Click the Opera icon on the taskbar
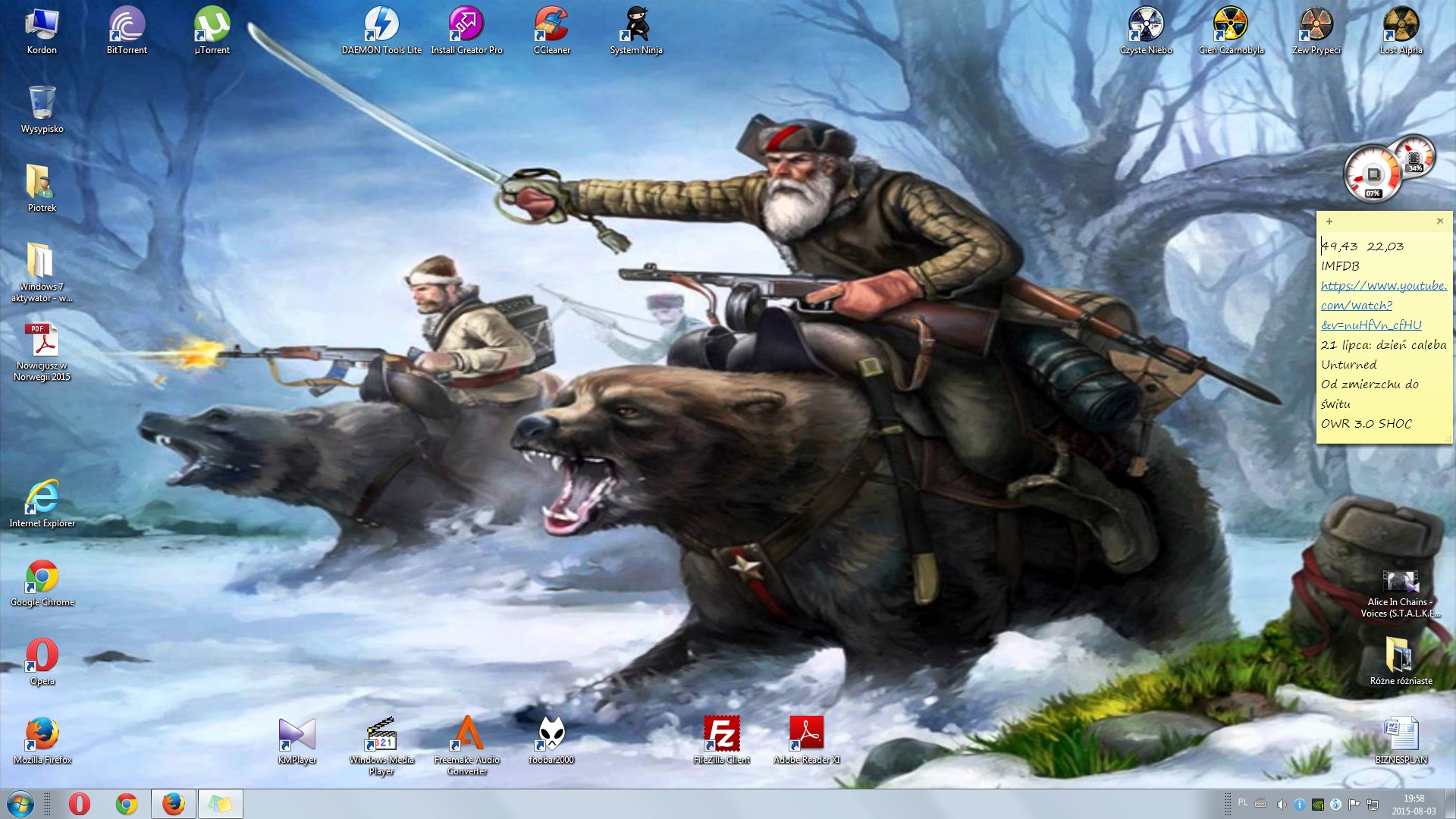Screen dimensions: 1456x819 (x=80, y=804)
